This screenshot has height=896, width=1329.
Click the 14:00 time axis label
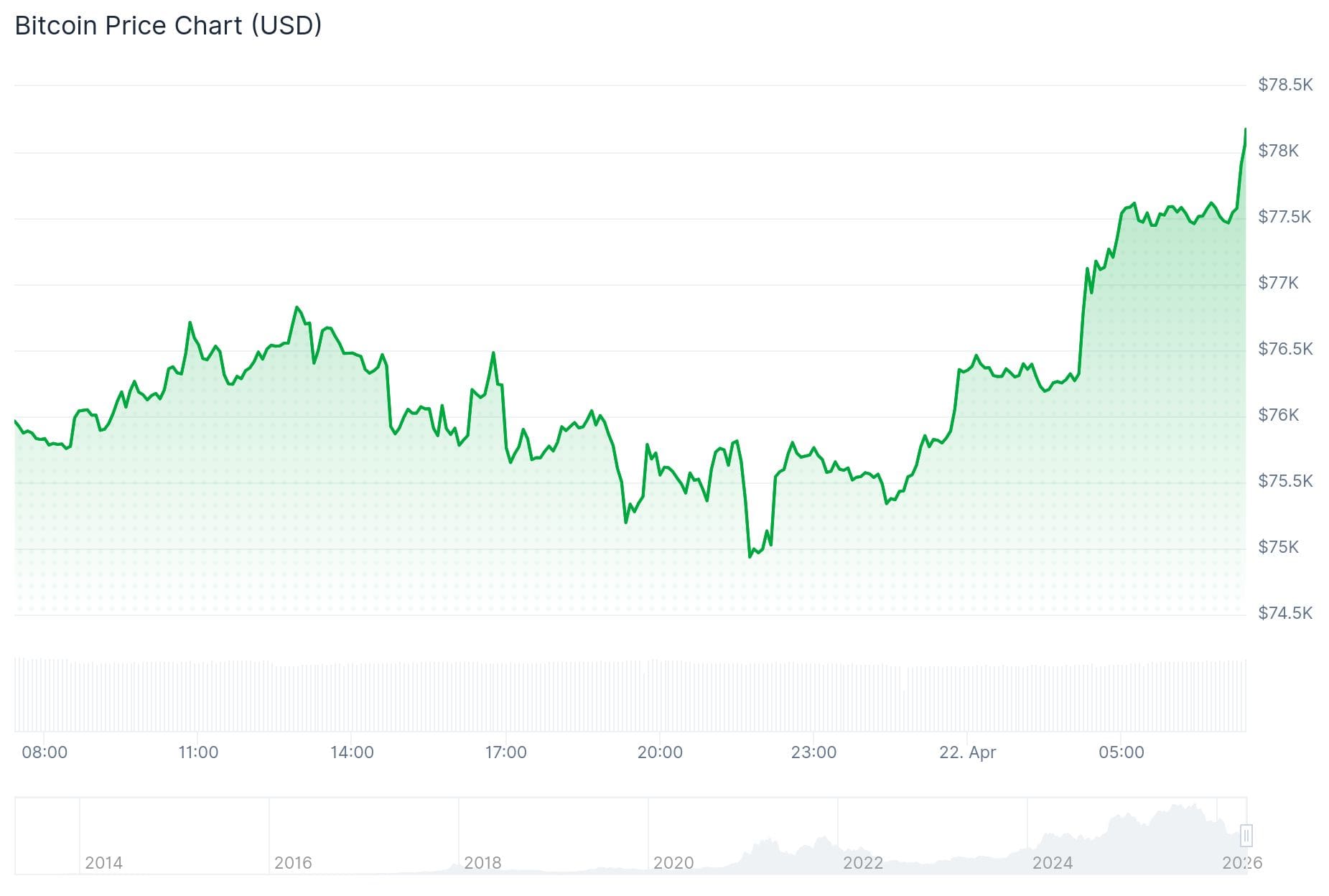352,752
